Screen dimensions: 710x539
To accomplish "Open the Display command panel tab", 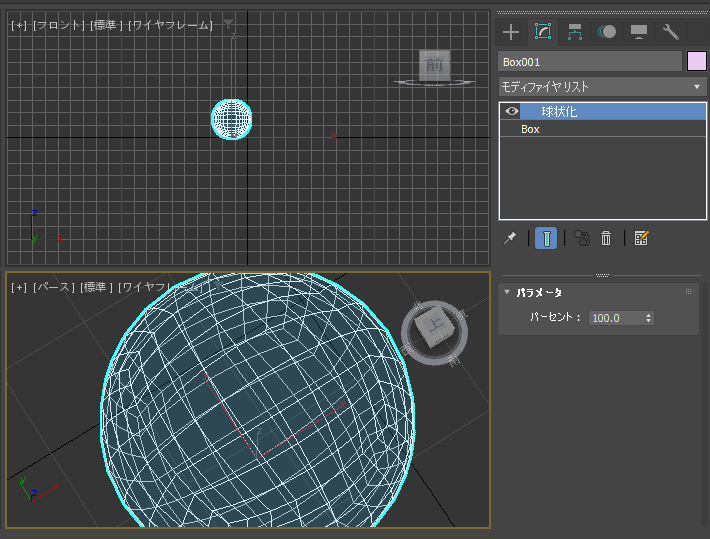I will pyautogui.click(x=639, y=32).
